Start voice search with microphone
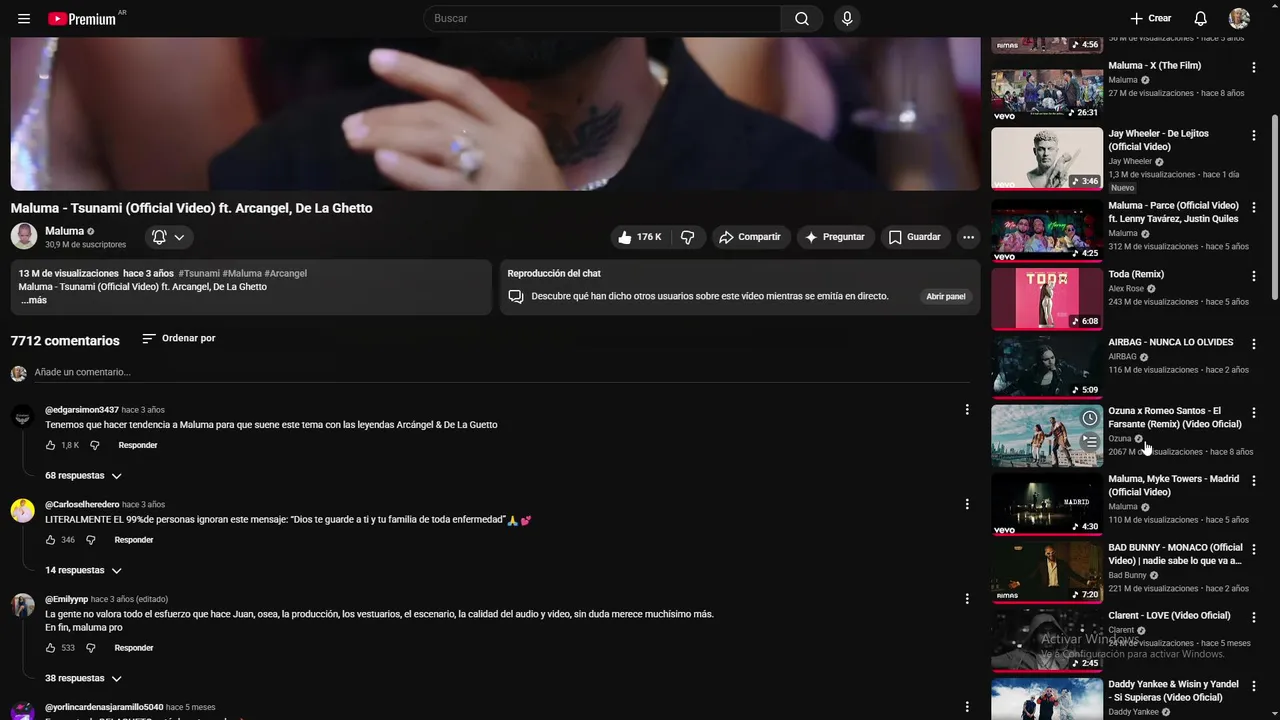Viewport: 1280px width, 720px height. [x=847, y=18]
